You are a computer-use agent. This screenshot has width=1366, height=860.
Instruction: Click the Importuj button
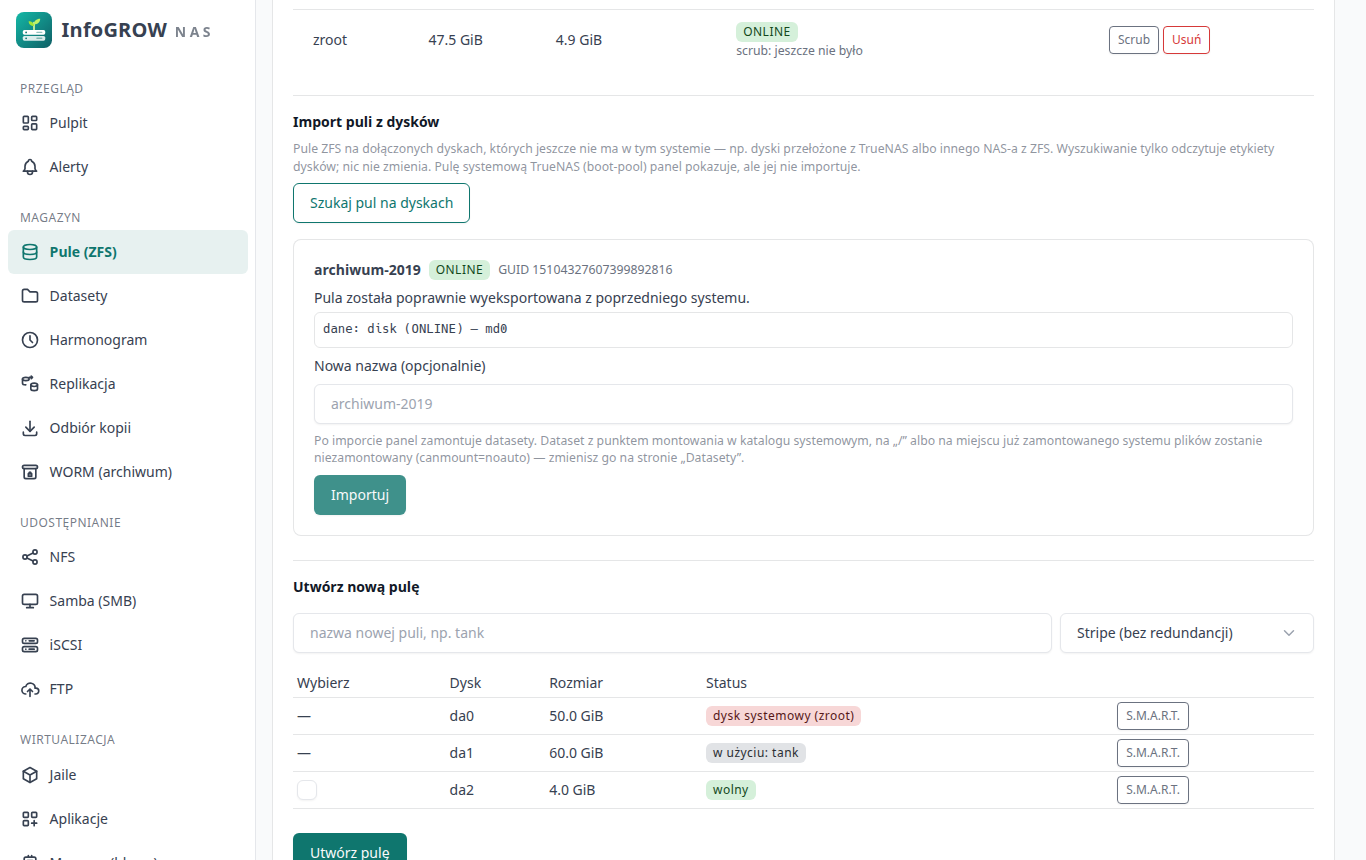[360, 495]
